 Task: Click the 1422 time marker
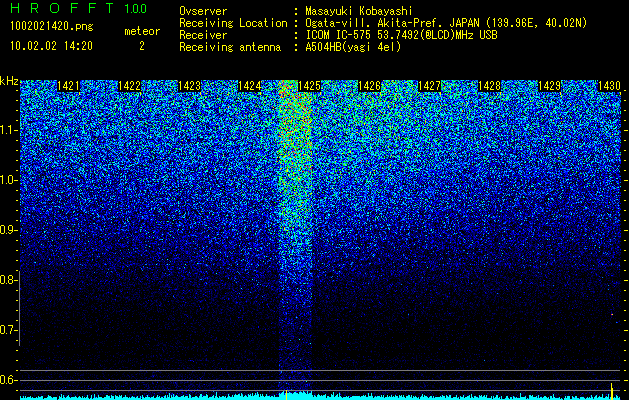tap(129, 86)
